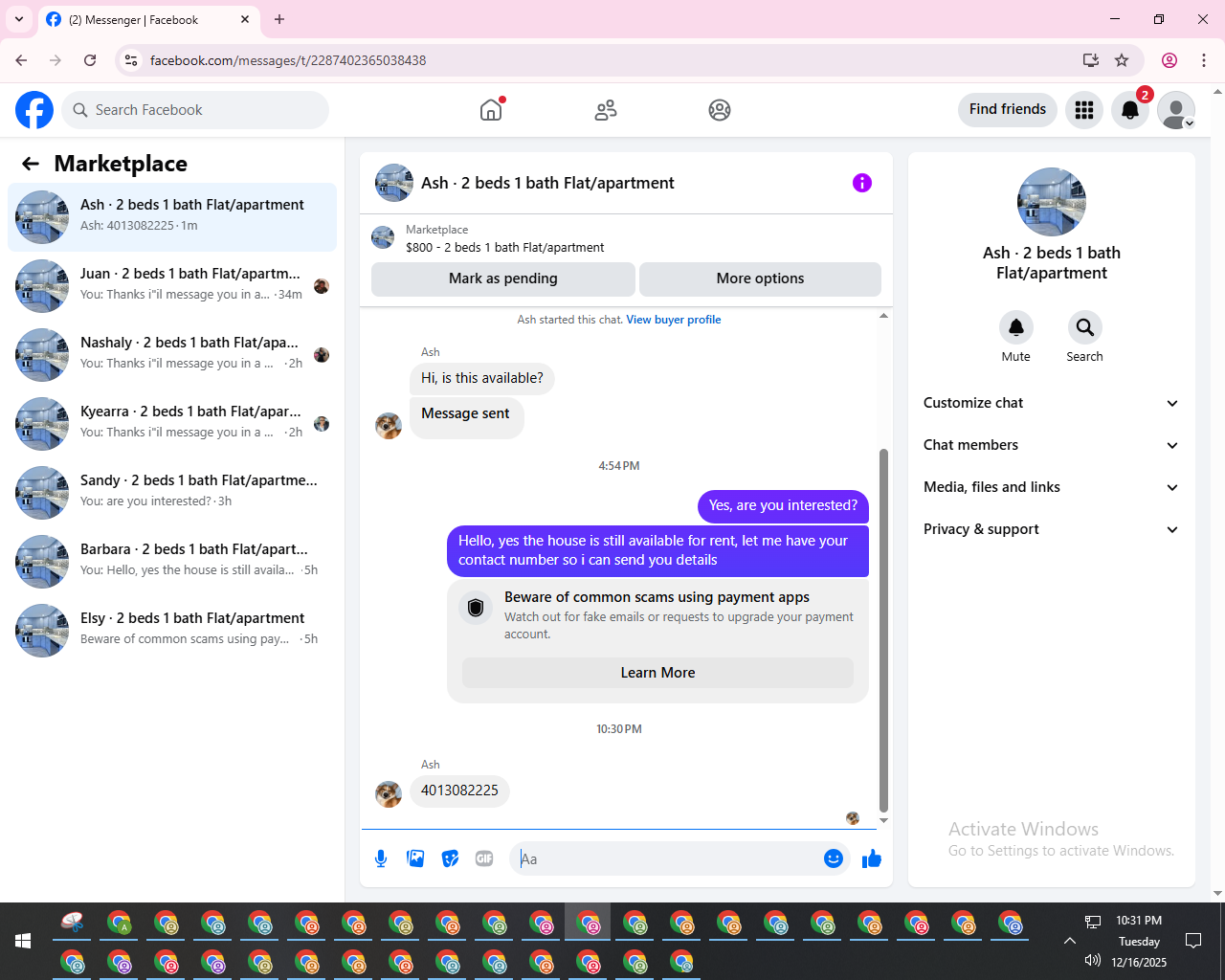
Task: Open the Kyearra conversation
Action: pyautogui.click(x=172, y=424)
